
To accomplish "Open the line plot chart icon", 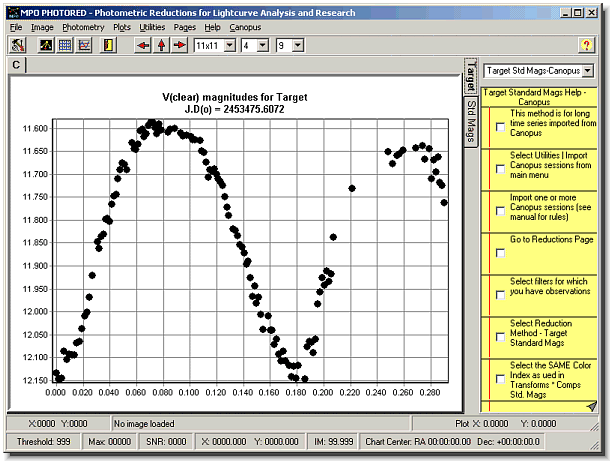I will tap(84, 45).
